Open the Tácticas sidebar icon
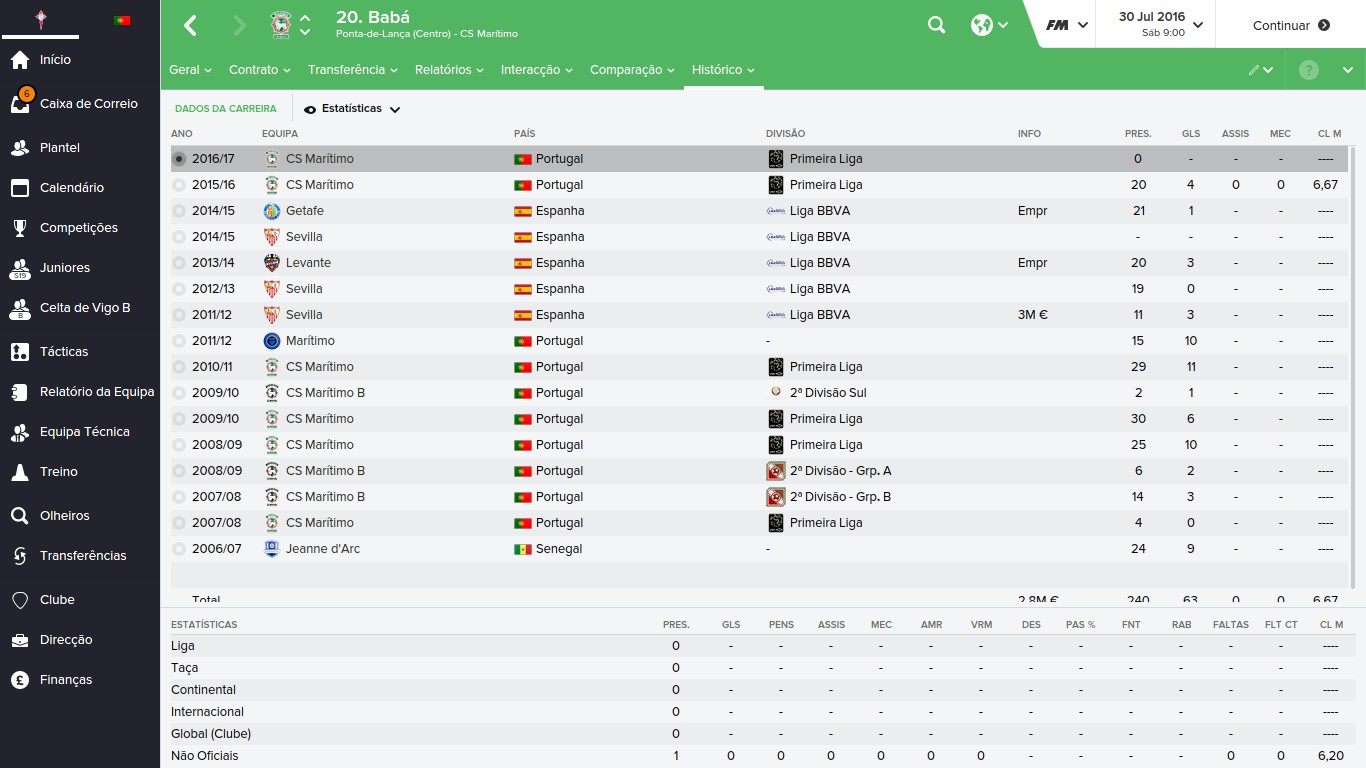The width and height of the screenshot is (1366, 768). 19,352
